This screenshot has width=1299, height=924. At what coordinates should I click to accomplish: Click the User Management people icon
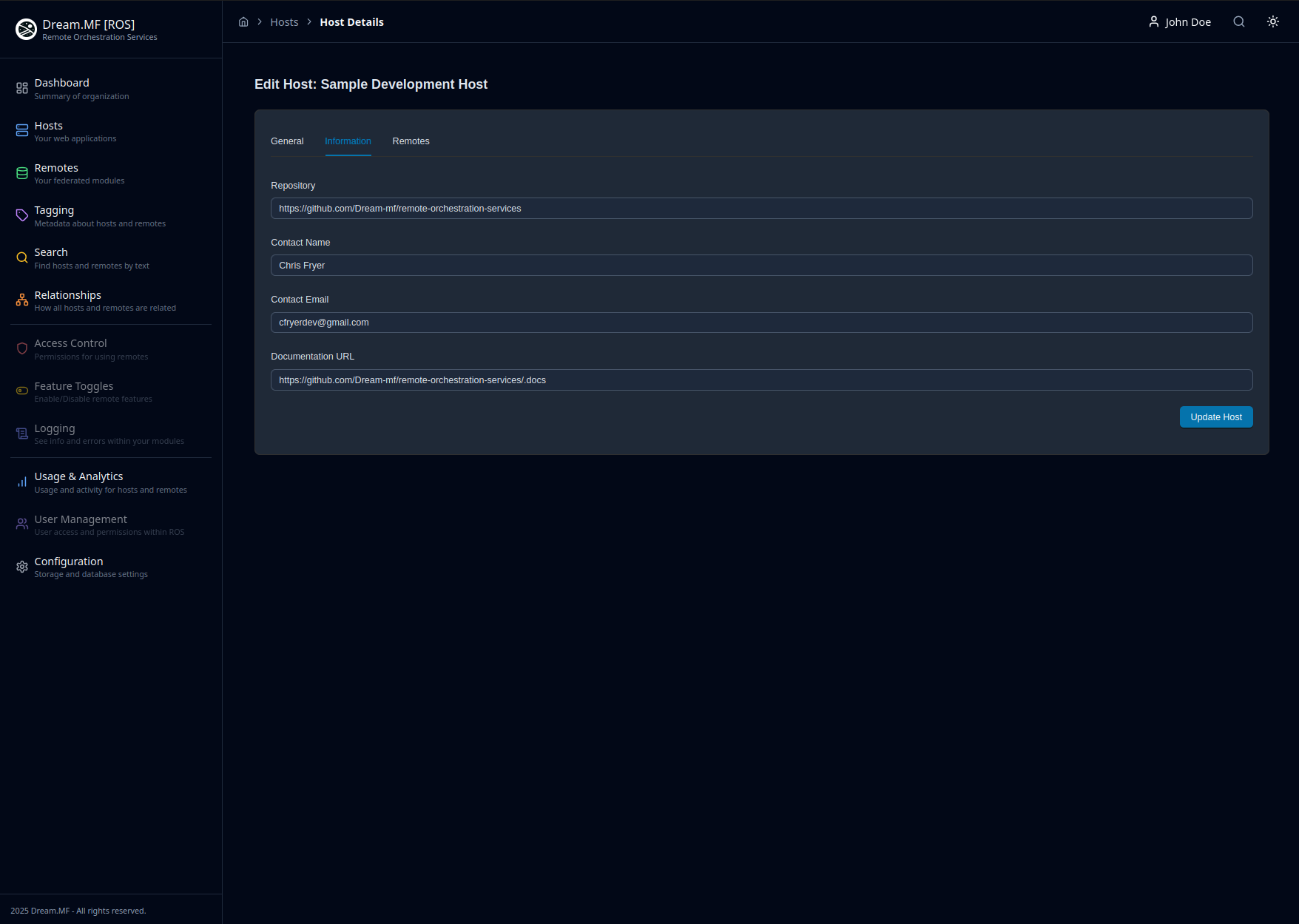(x=22, y=524)
